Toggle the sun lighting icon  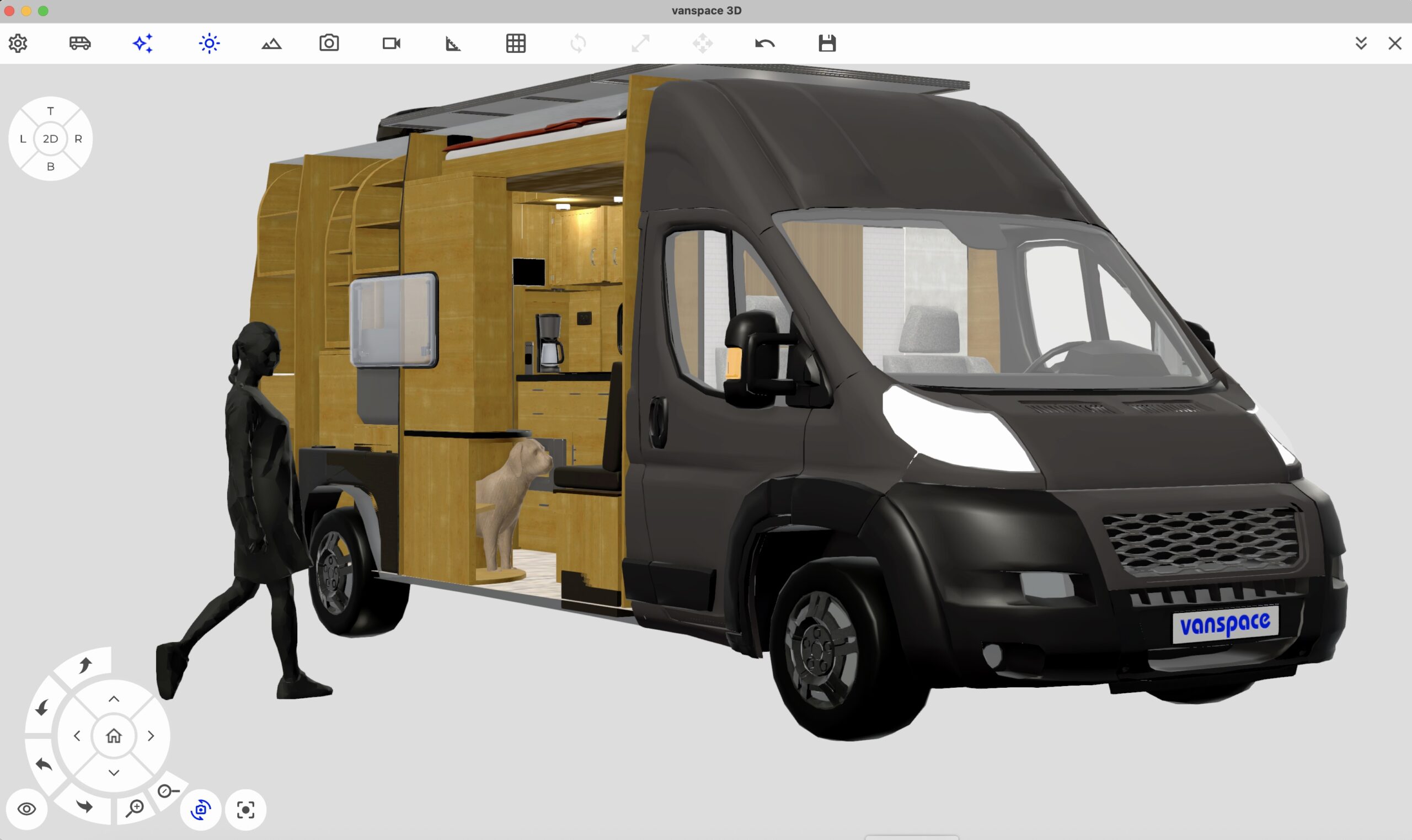coord(210,44)
